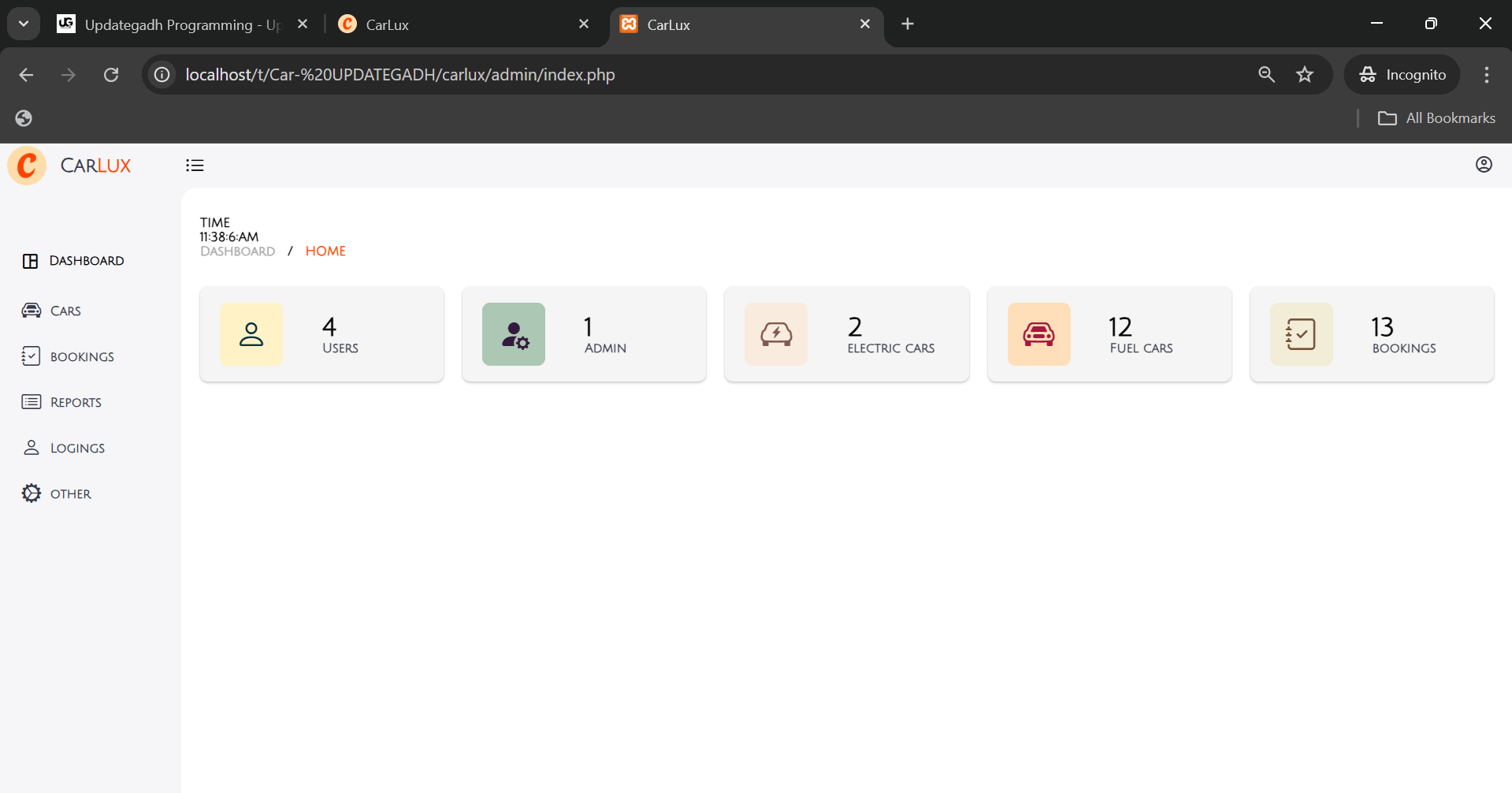Open Reports from the sidebar
The image size is (1512, 793).
(76, 403)
